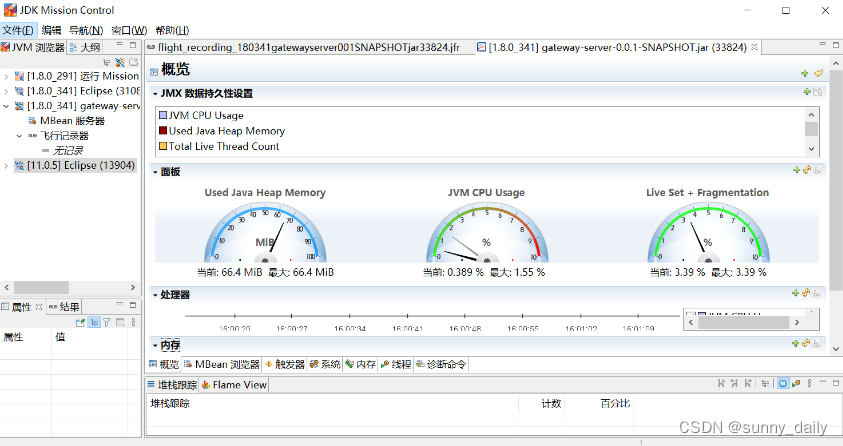Select [11.0.5] Eclipse (13904) in JVM list
Viewport: 843px width, 446px height.
[x=75, y=166]
